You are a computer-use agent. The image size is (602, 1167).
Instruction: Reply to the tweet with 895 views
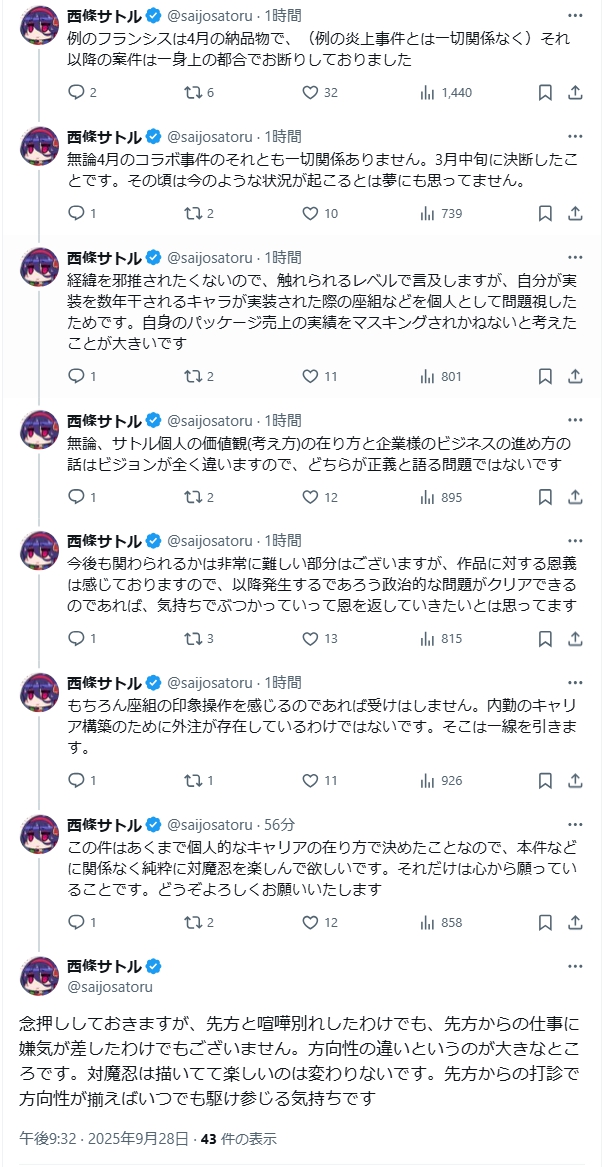(76, 497)
